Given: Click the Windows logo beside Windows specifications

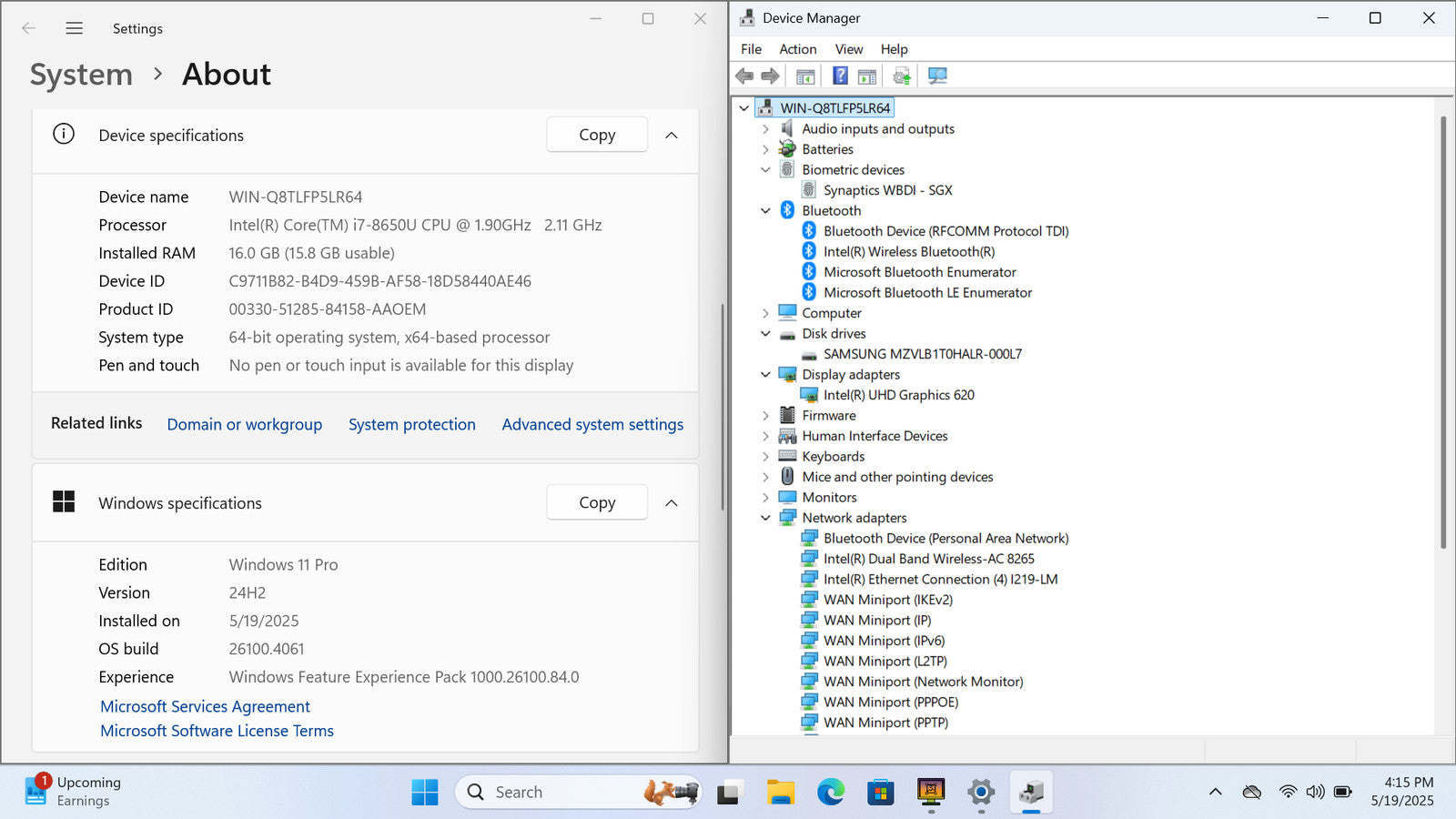Looking at the screenshot, I should [x=64, y=501].
